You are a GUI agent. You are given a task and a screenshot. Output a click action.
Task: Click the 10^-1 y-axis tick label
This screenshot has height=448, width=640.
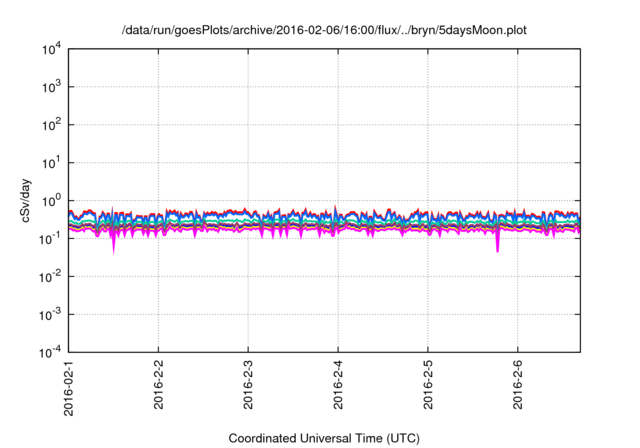[x=50, y=239]
